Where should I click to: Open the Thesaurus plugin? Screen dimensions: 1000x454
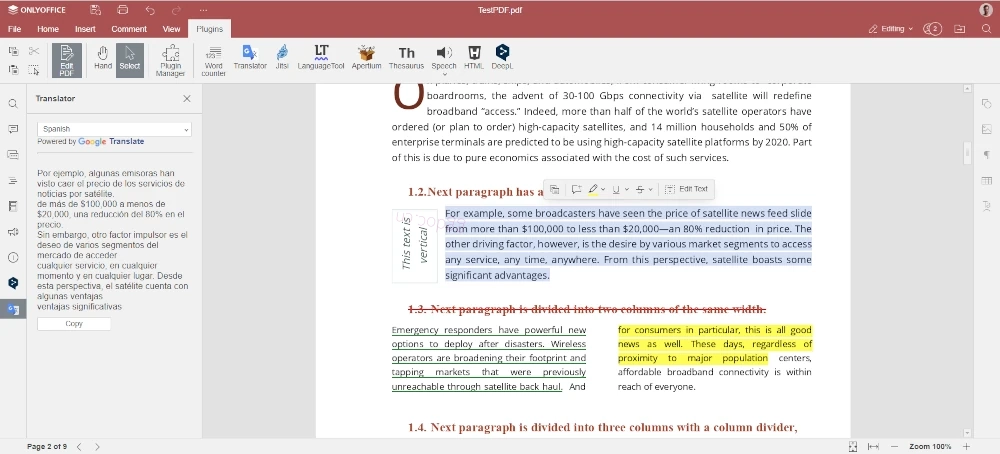[x=406, y=57]
